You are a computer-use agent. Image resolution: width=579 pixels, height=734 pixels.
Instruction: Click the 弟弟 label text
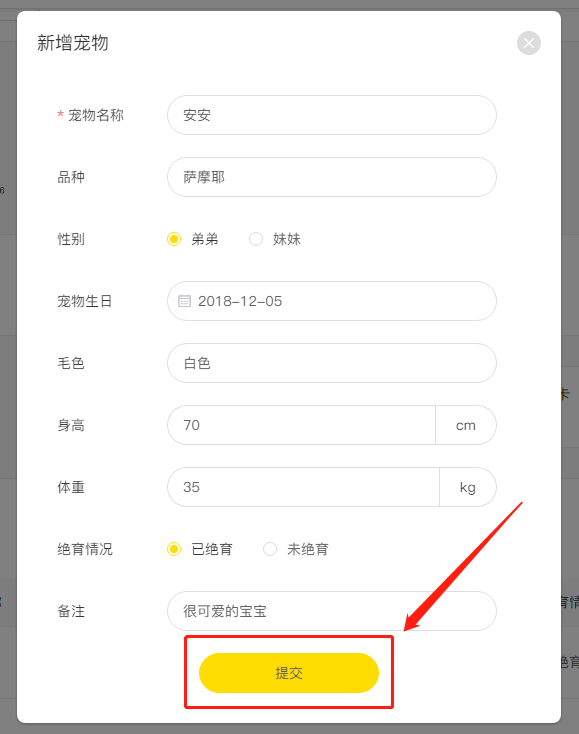point(205,239)
